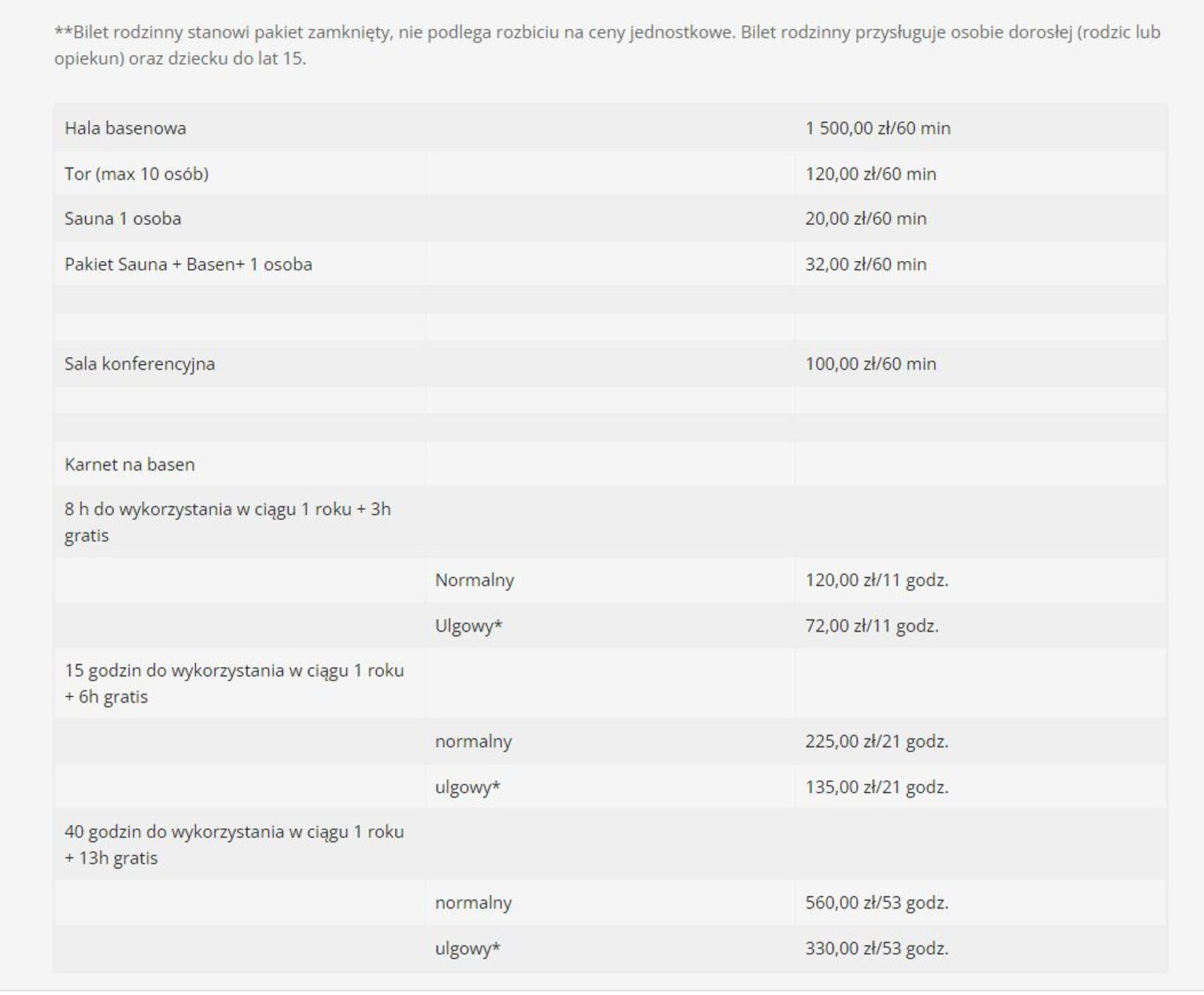Click the 120,00 zł/60 min price

click(870, 174)
